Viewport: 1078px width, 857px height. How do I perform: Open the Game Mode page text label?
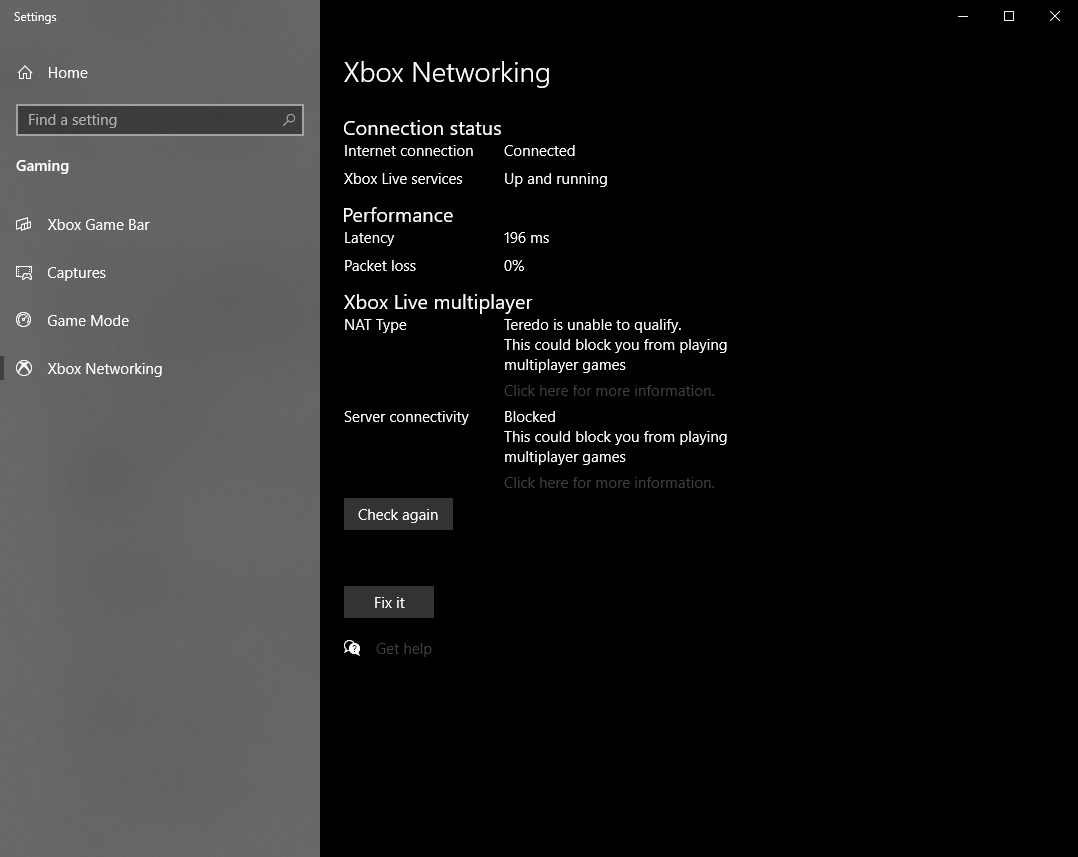pos(88,321)
